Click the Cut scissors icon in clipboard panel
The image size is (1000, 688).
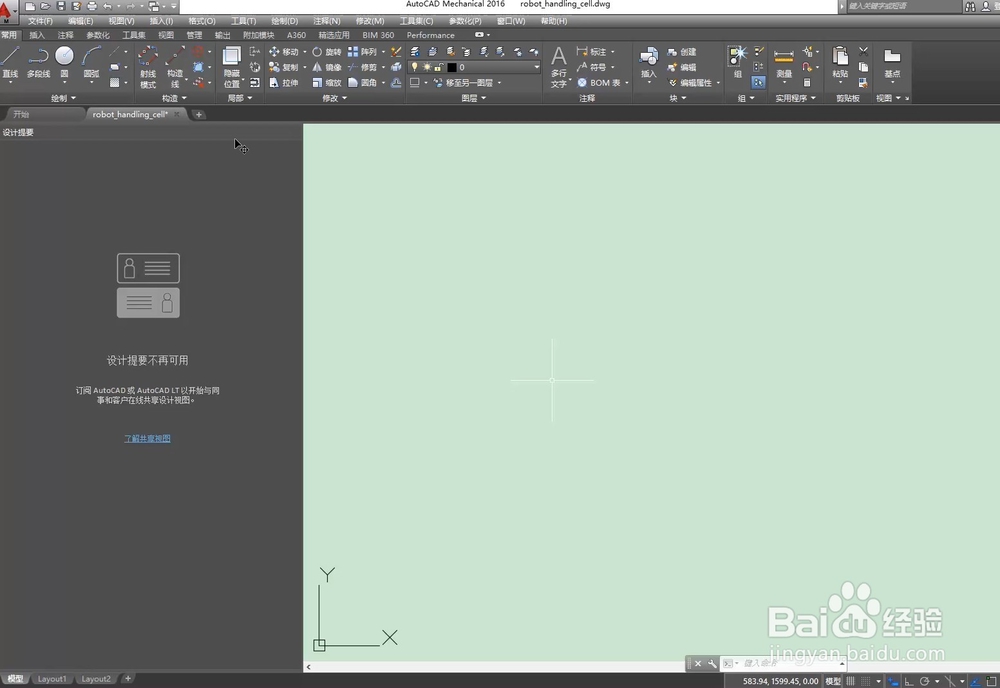(864, 51)
